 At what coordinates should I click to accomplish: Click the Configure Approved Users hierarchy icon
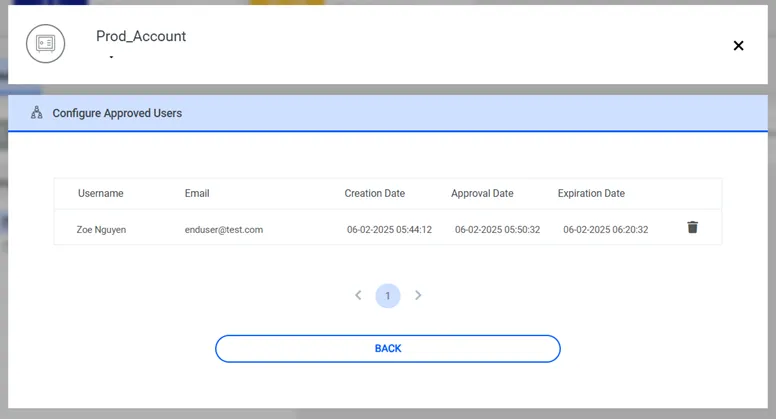37,113
